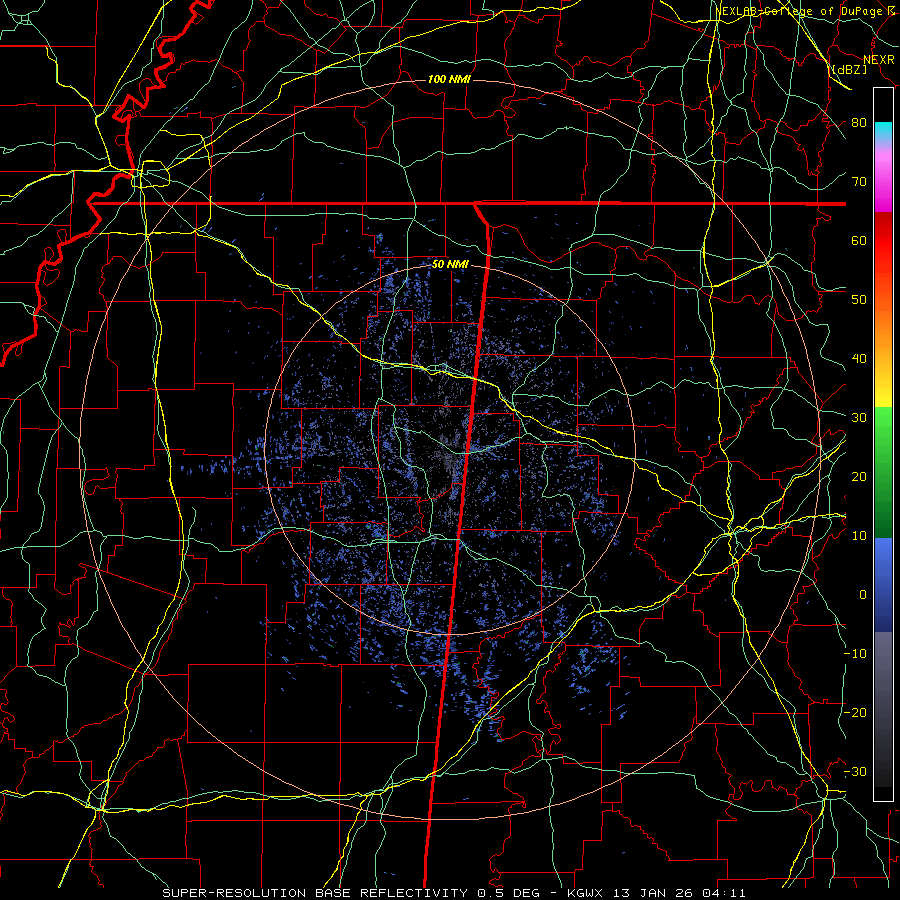Click the 10 value on the dBZ scale
The width and height of the screenshot is (900, 900).
pos(859,537)
